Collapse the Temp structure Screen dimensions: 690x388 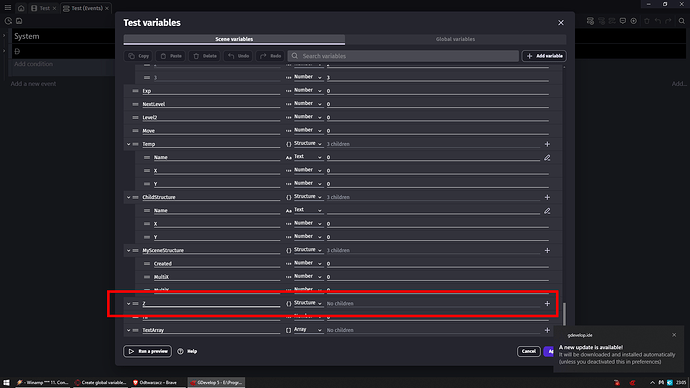[128, 144]
